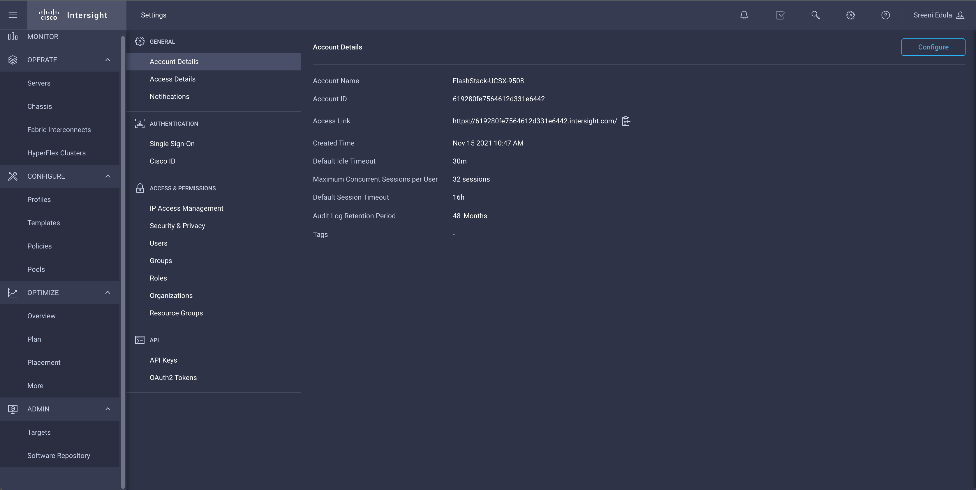The width and height of the screenshot is (976, 490).
Task: Open Pools under Configure
Action: coord(36,270)
